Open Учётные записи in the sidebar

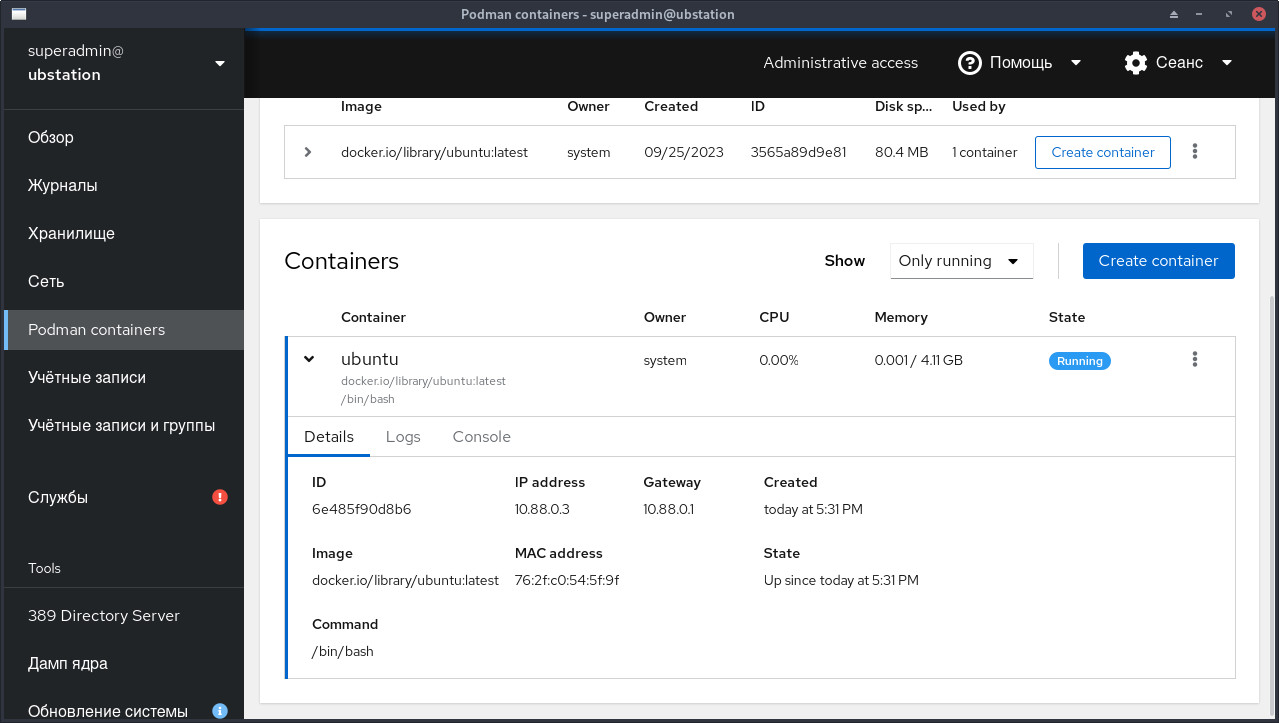(124, 377)
